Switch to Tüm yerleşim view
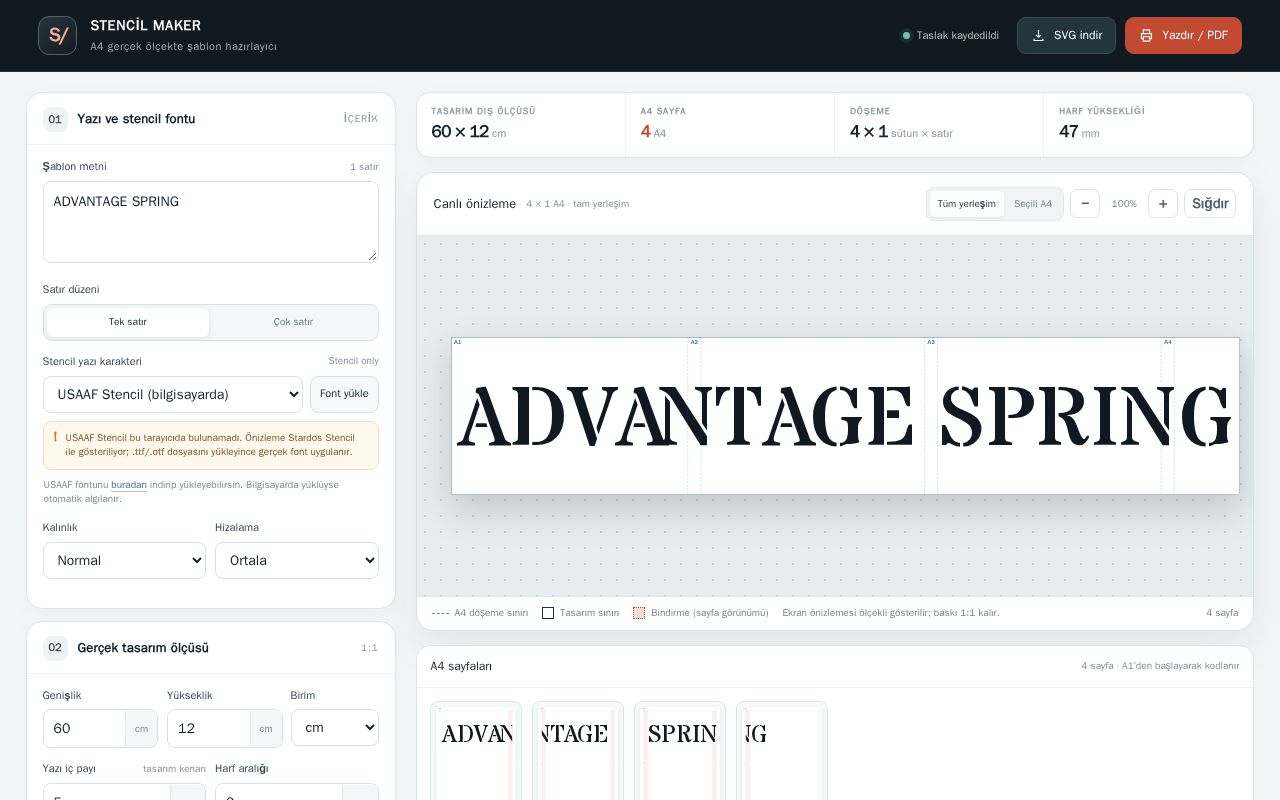This screenshot has height=800, width=1280. click(x=966, y=204)
